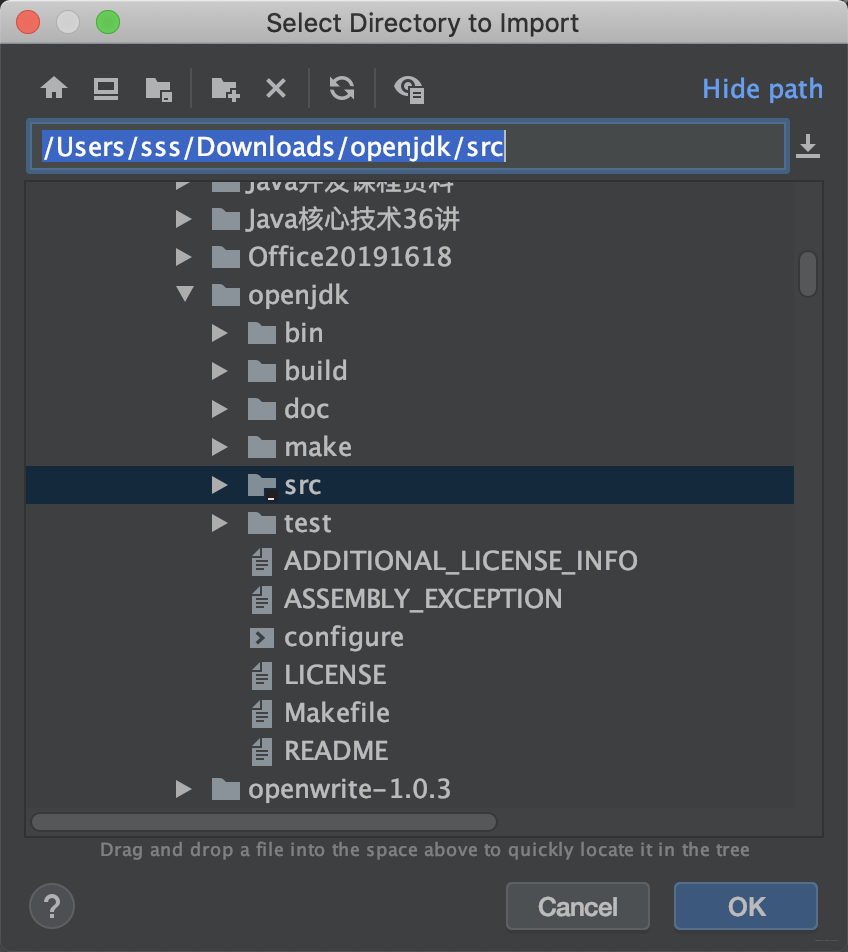Select the configure file name

pyautogui.click(x=344, y=638)
